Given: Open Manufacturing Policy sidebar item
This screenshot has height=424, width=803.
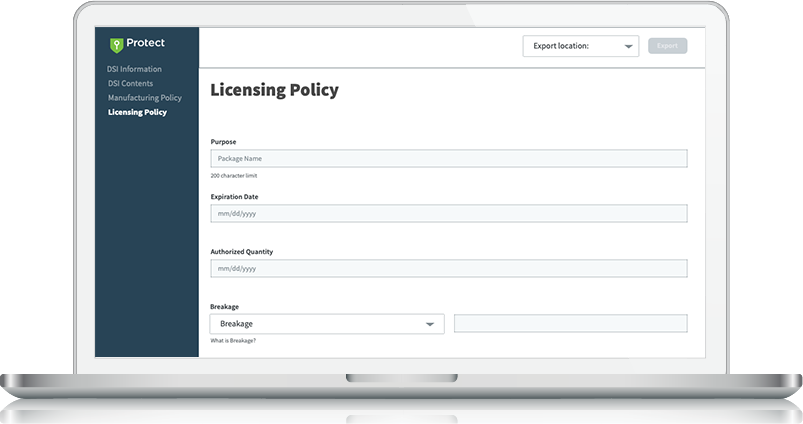Looking at the screenshot, I should click(144, 97).
